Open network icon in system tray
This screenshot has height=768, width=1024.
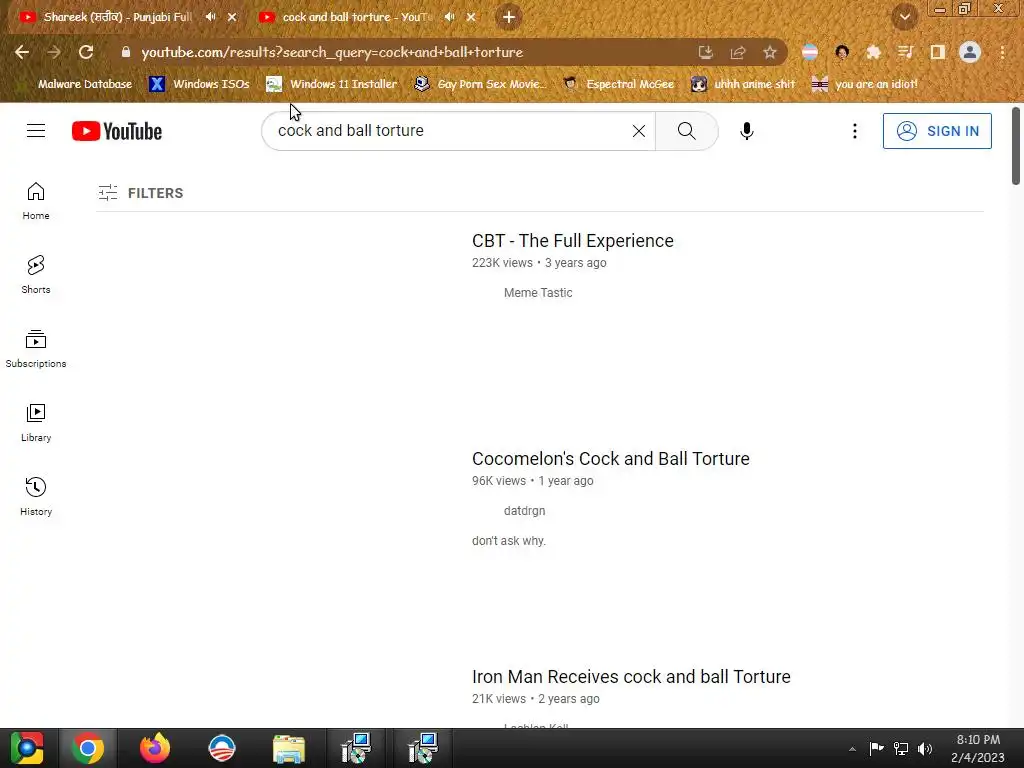pyautogui.click(x=901, y=749)
